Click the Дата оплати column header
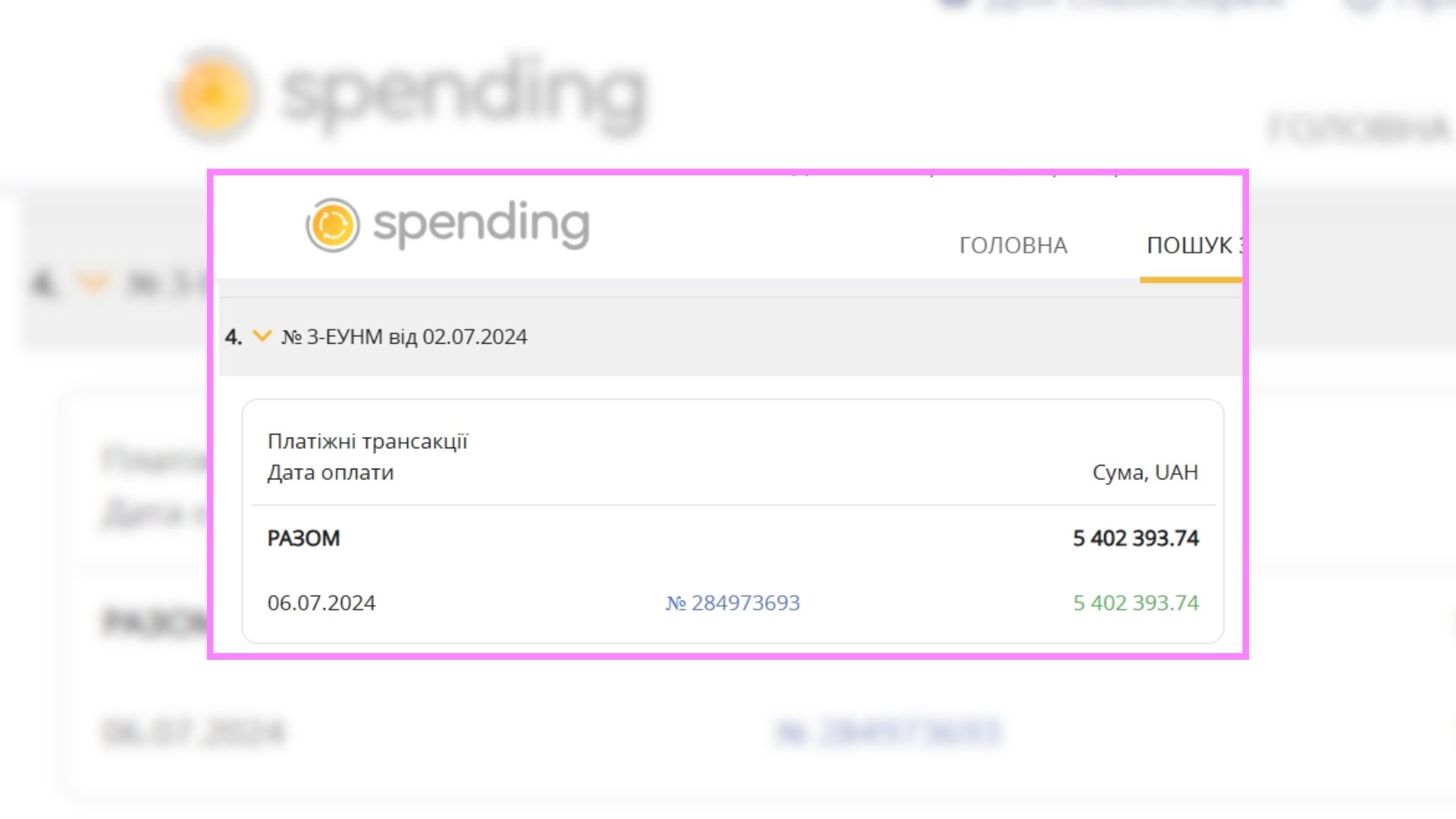Viewport: 1456px width, 819px height. [x=331, y=472]
